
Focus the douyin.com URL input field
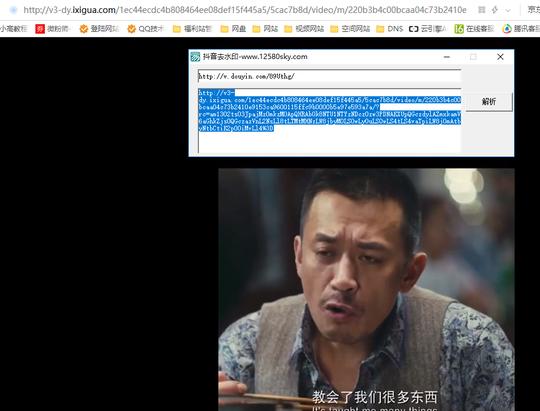pos(330,76)
